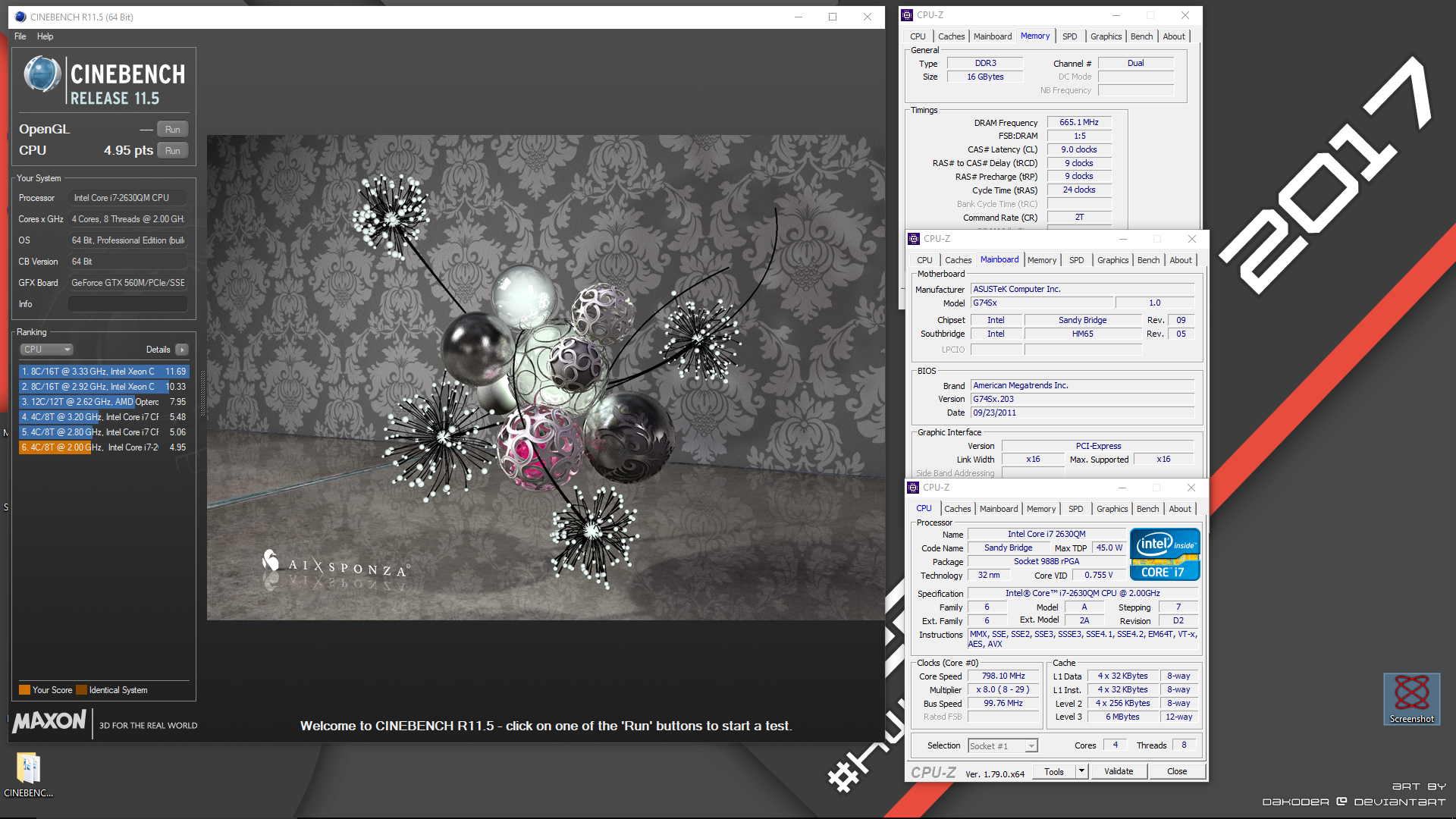Open Caches tab in middle CPU-Z window
The height and width of the screenshot is (819, 1456).
958,260
